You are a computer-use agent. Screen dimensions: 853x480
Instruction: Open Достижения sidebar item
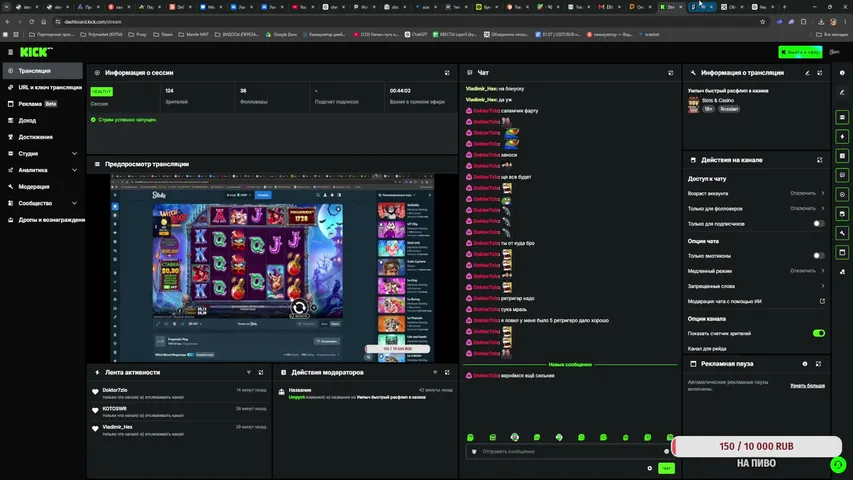point(42,137)
